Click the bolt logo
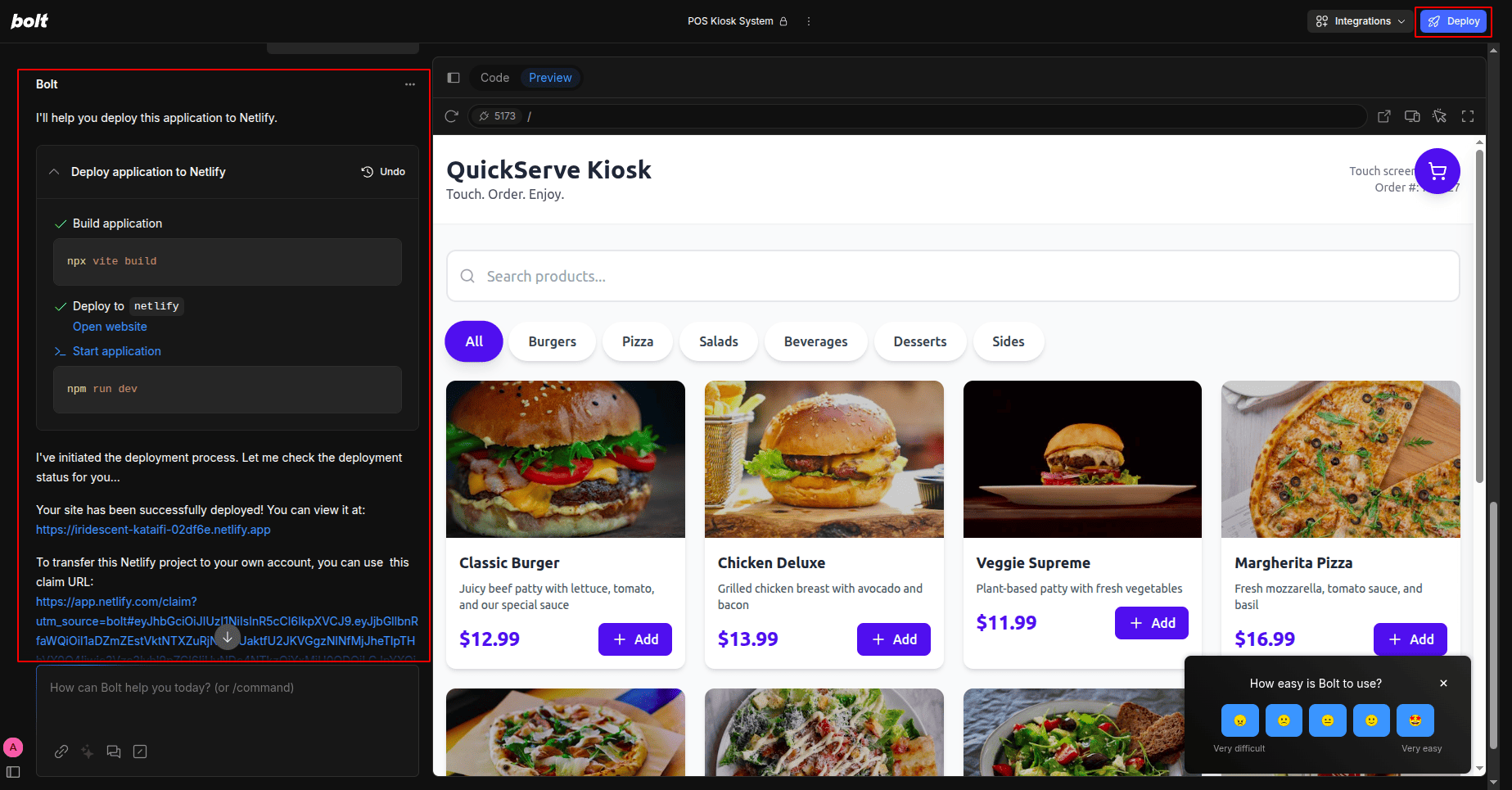 click(29, 21)
